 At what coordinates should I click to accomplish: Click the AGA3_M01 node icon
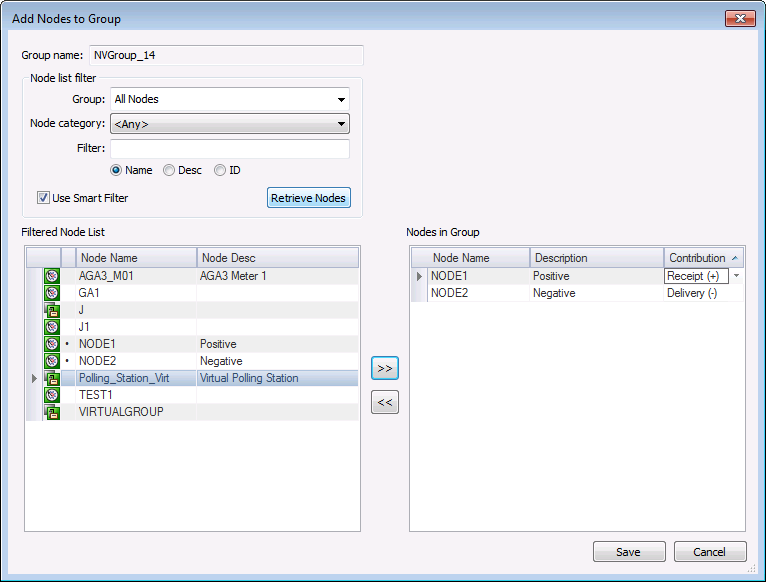pos(52,276)
